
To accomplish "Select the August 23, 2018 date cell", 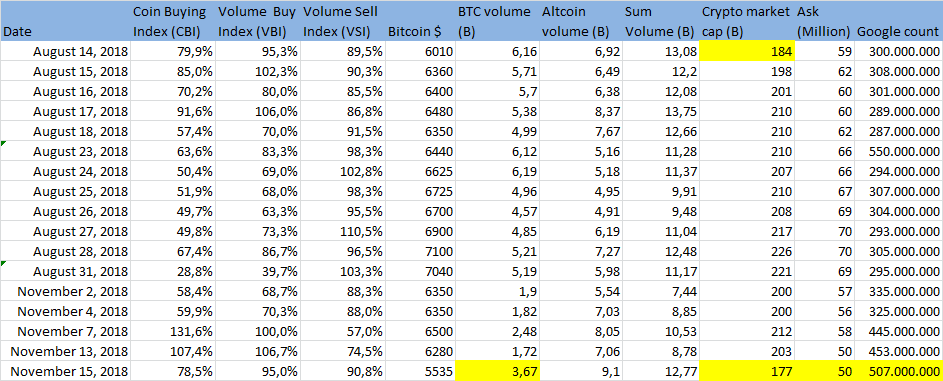I will (66, 152).
